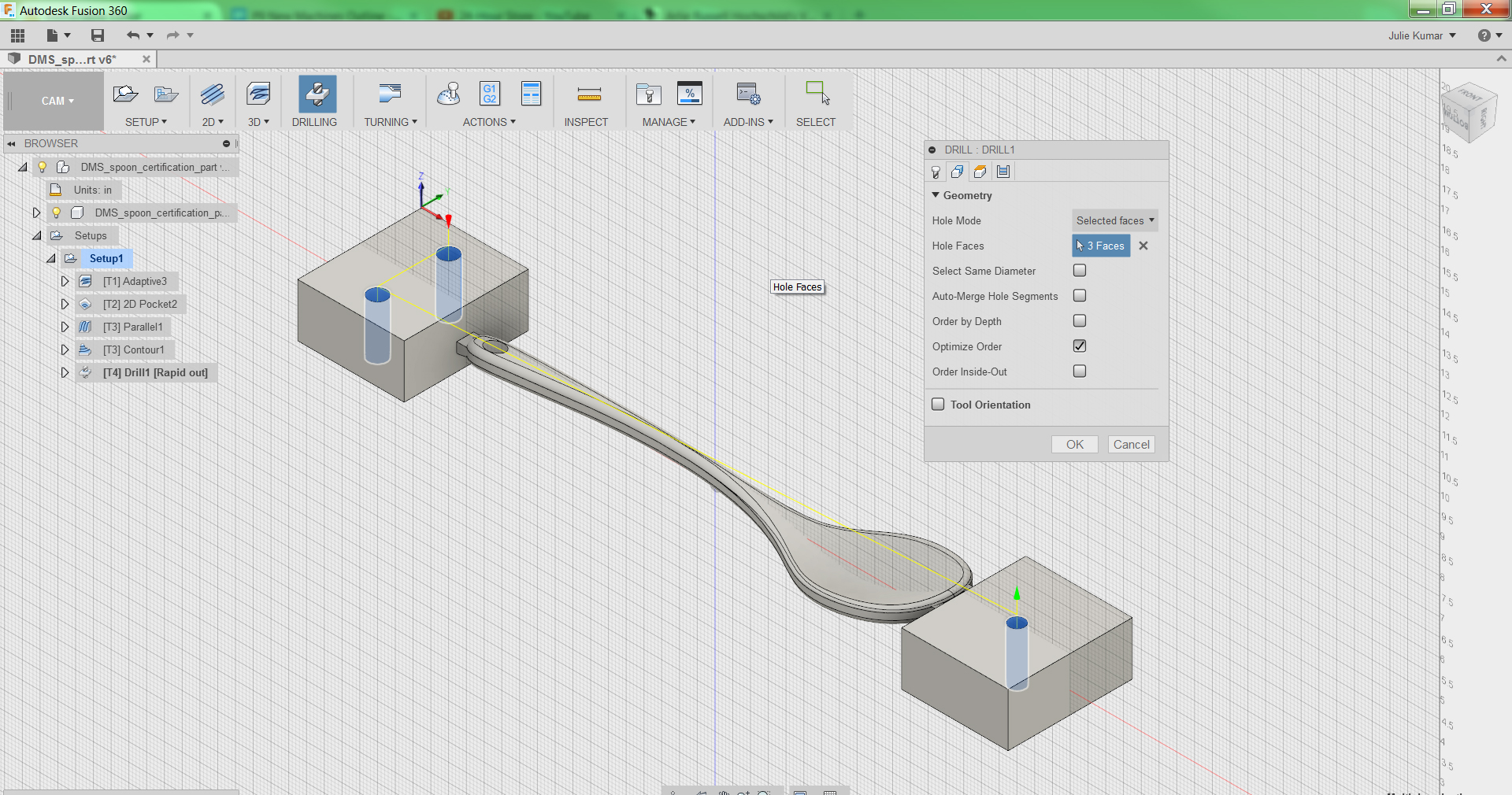Switch to the Heights tab in Drill dialog
This screenshot has height=795, width=1512.
tap(980, 172)
